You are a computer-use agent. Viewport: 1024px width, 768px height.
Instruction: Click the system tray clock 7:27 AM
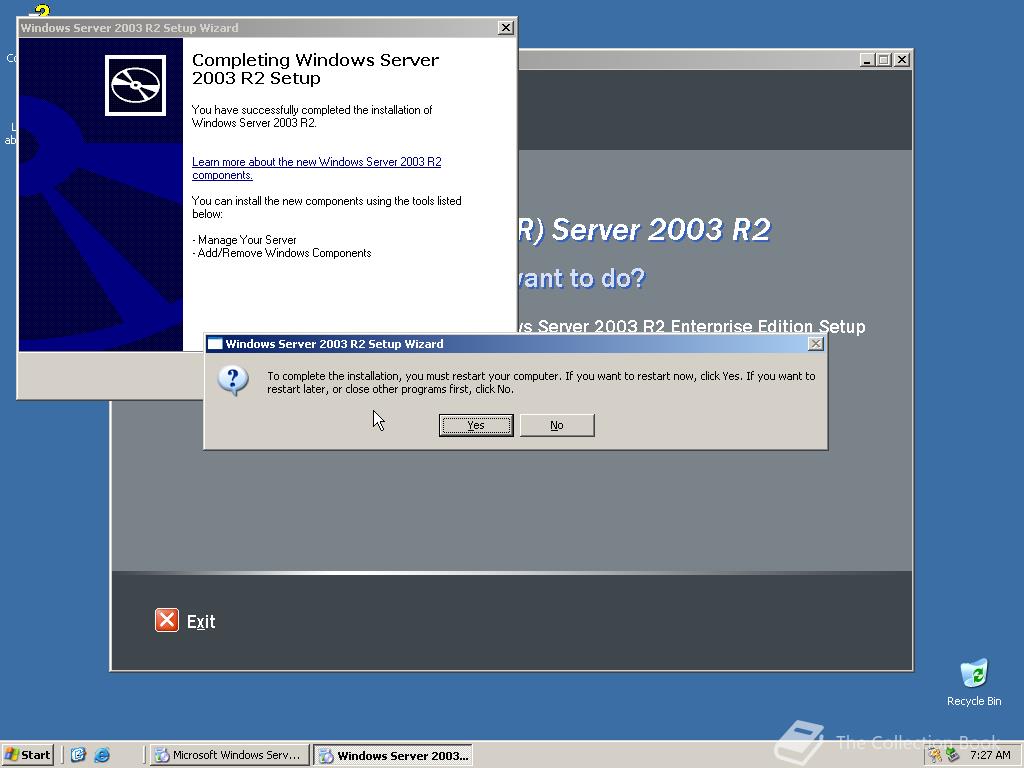(990, 755)
